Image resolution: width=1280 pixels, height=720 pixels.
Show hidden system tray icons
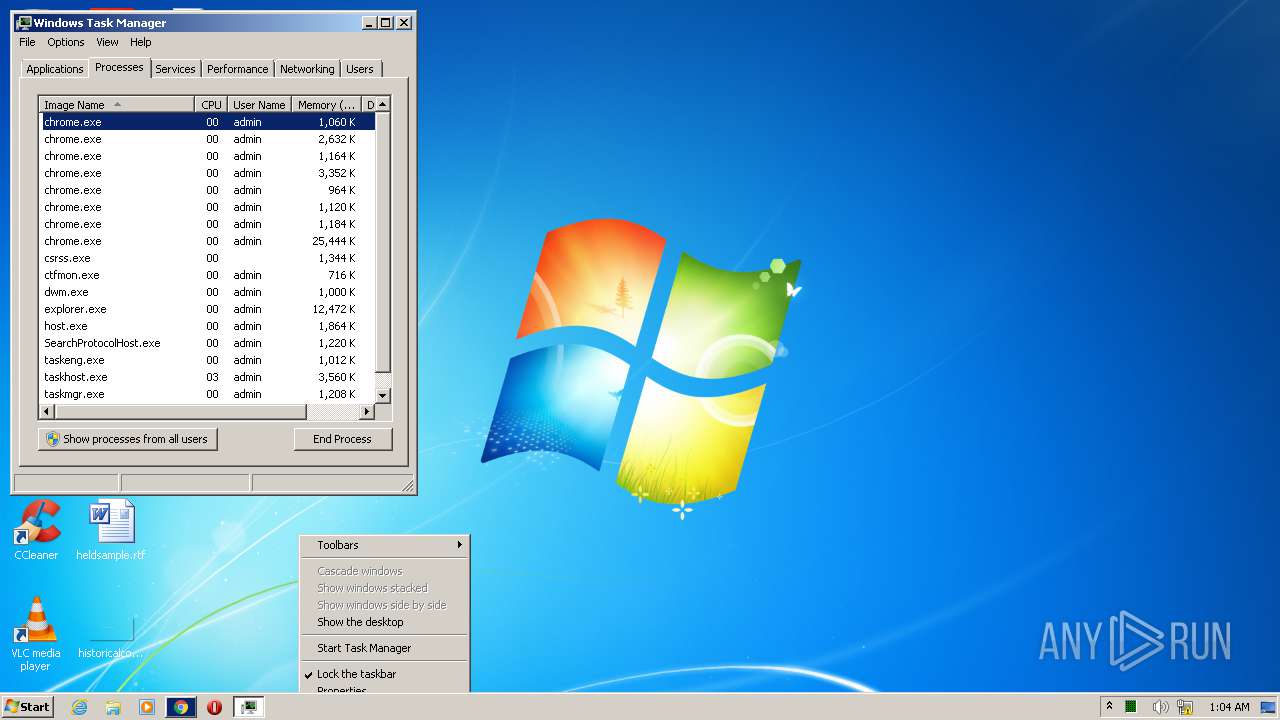coord(1109,707)
